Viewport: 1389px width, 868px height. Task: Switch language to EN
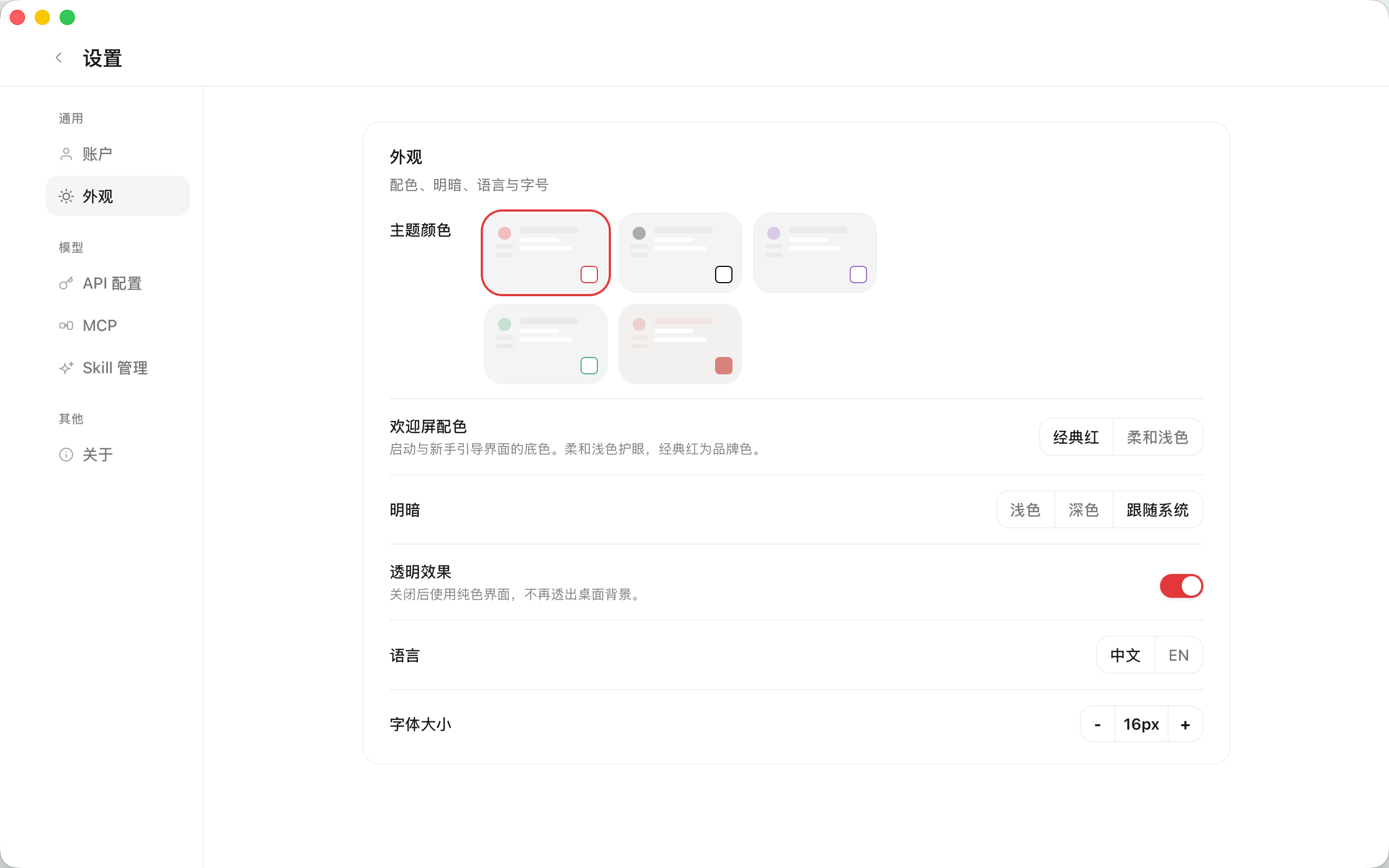(1179, 655)
